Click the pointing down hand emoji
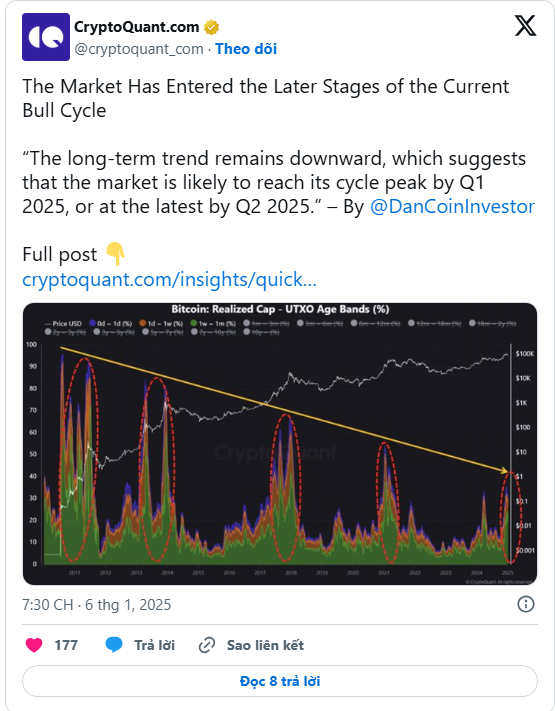555x711 pixels. click(x=115, y=254)
